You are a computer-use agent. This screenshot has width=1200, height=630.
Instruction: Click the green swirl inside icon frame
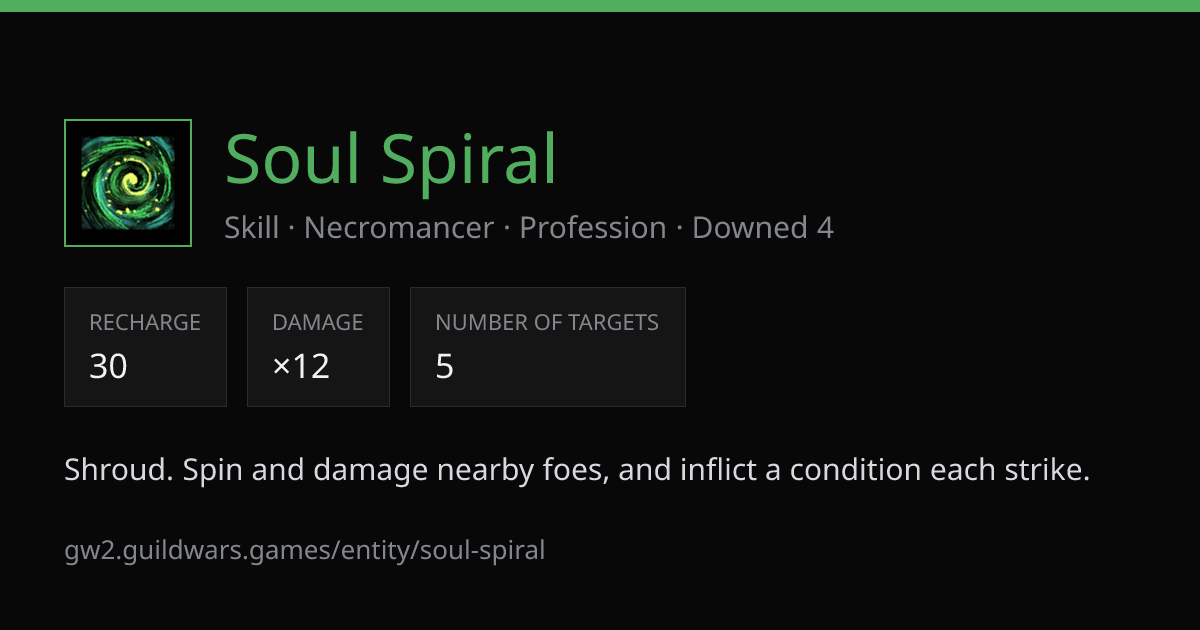click(x=128, y=183)
